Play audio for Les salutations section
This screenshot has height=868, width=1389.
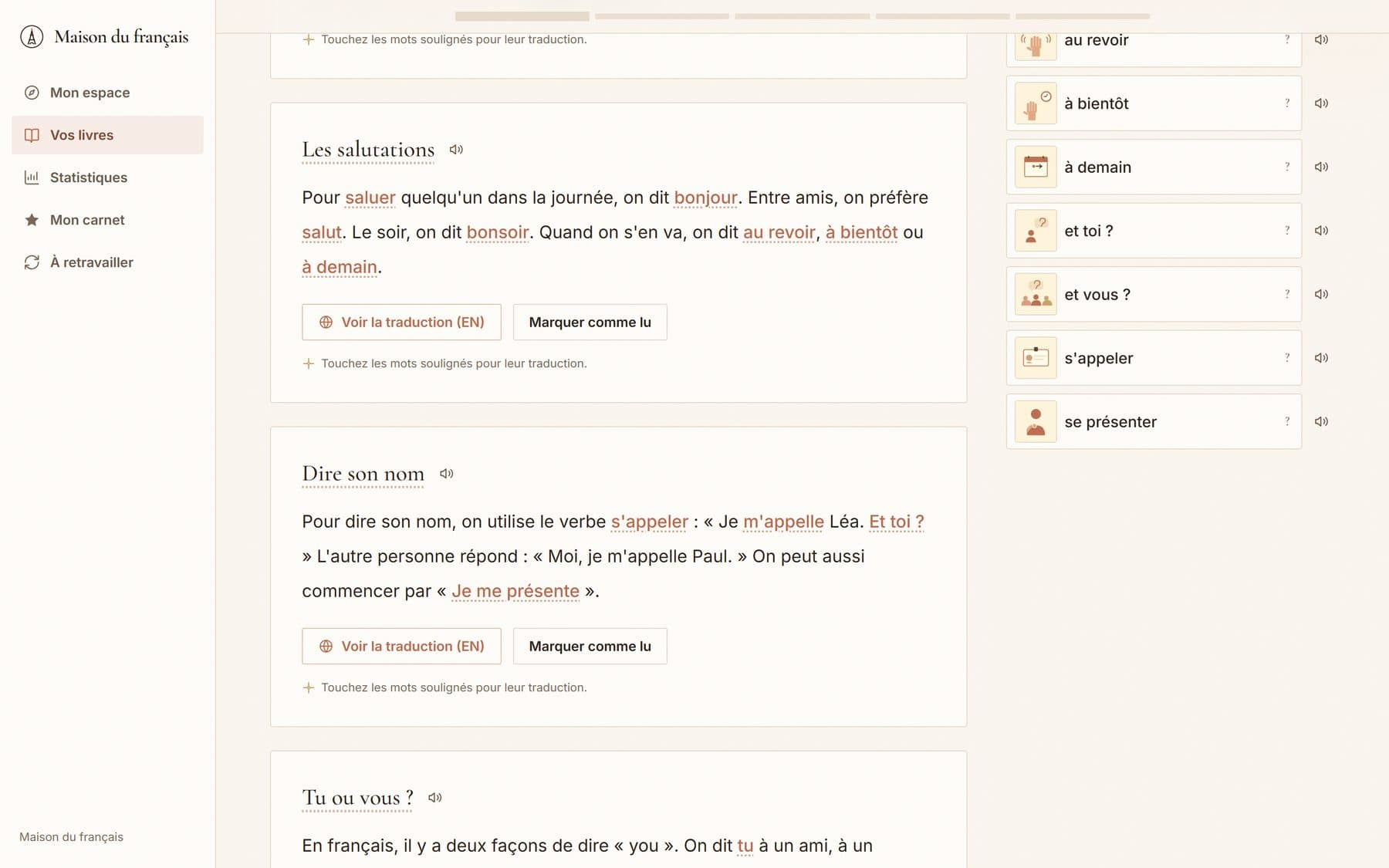click(456, 150)
